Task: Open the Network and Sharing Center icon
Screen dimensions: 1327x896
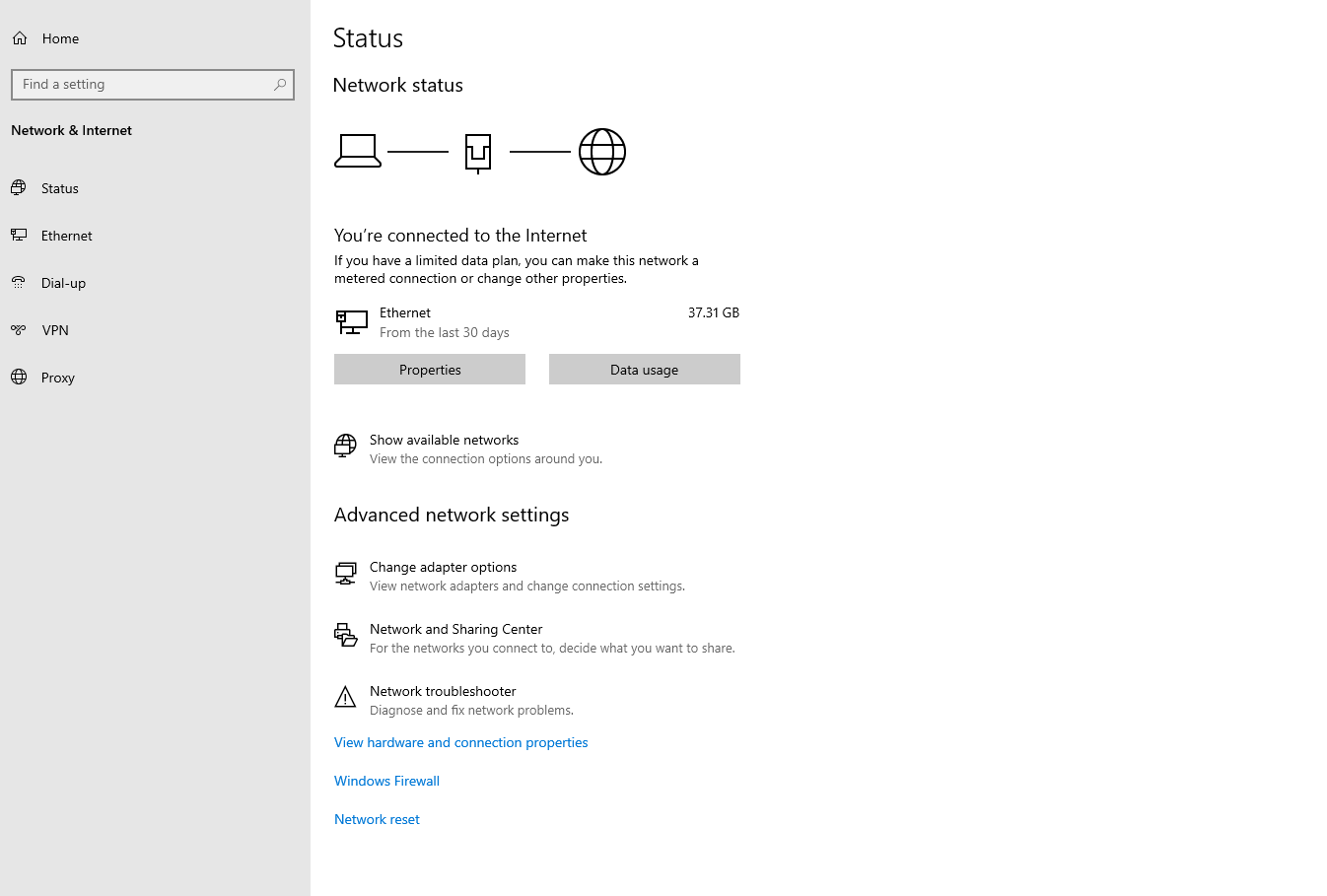Action: point(345,635)
